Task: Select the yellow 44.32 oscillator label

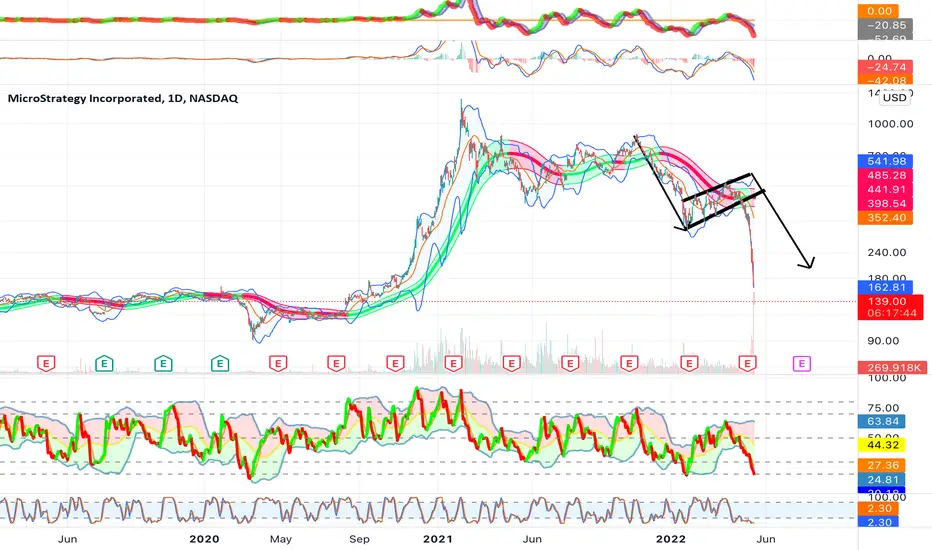Action: (x=883, y=445)
